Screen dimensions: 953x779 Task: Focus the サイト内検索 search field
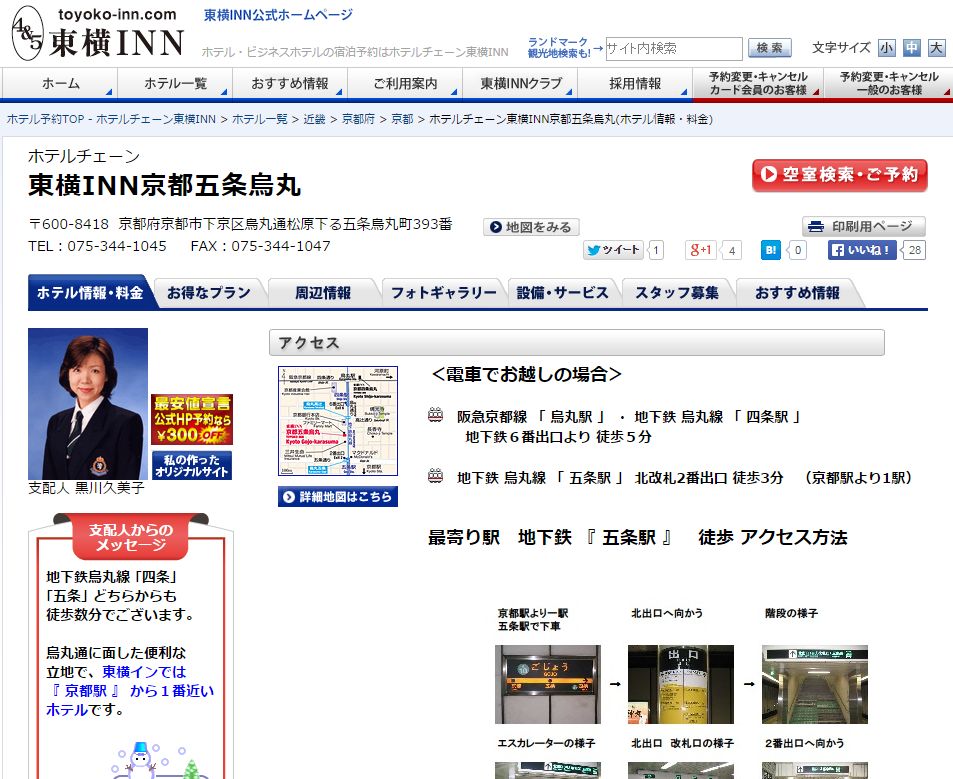673,49
